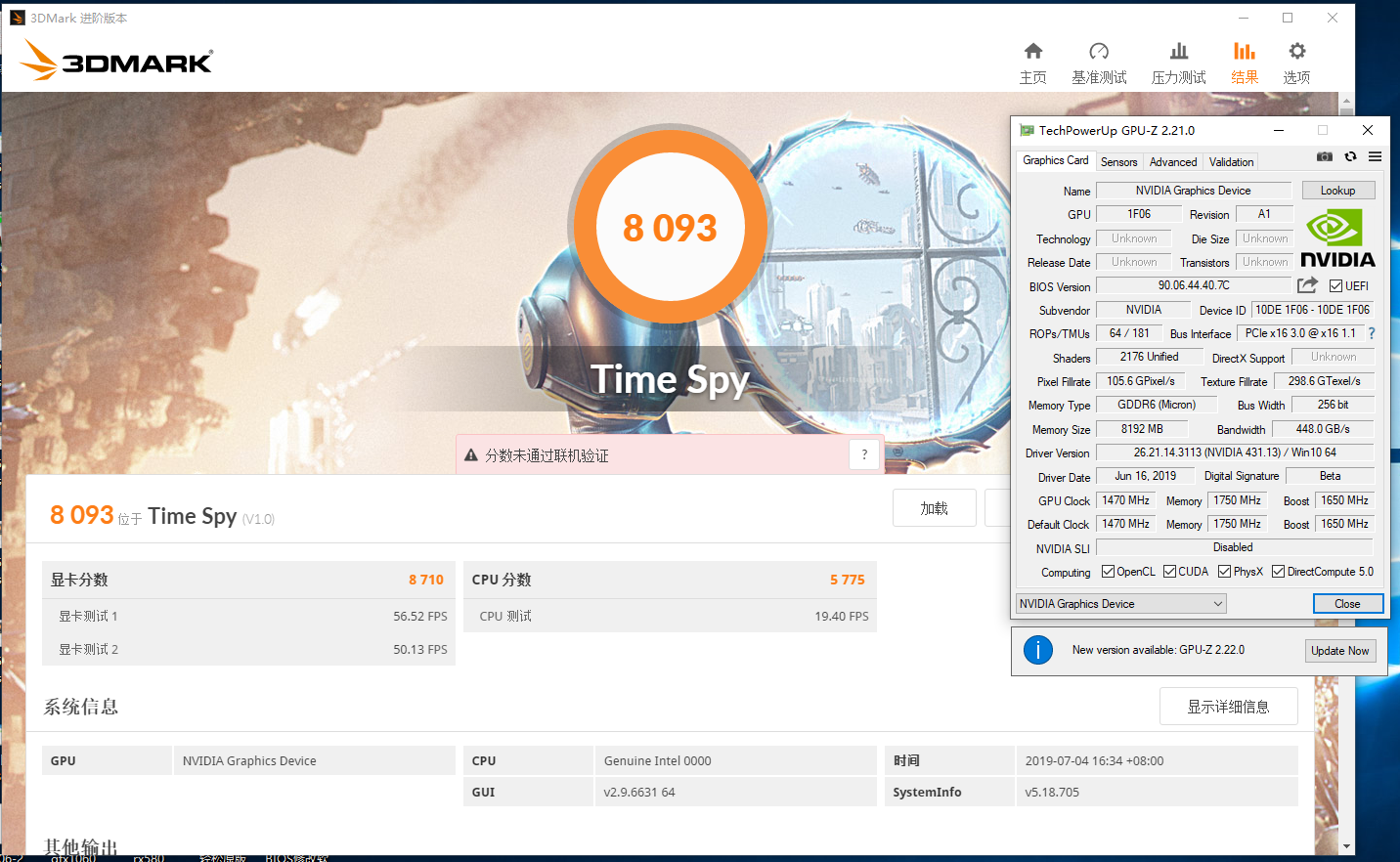Toggle the DirectCompute 5.0 checkbox
This screenshot has width=1400, height=862.
pos(1278,572)
